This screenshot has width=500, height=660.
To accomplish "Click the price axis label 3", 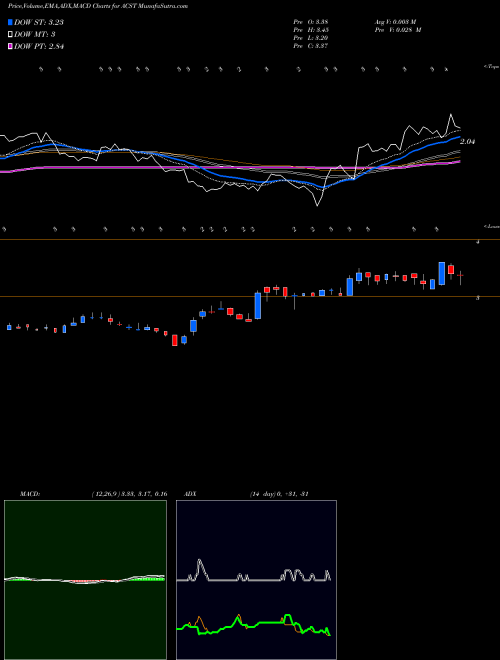I will [478, 298].
